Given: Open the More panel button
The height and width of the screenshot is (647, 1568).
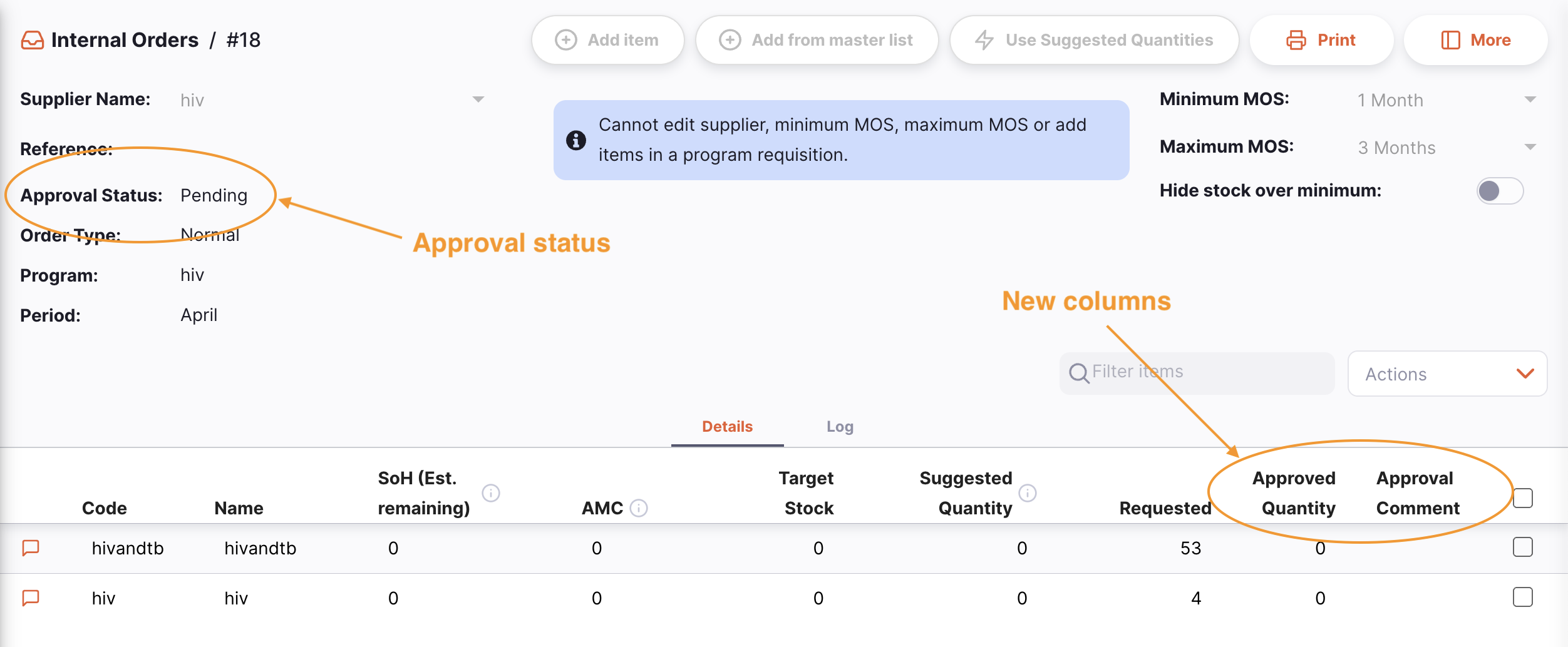Looking at the screenshot, I should tap(1475, 41).
